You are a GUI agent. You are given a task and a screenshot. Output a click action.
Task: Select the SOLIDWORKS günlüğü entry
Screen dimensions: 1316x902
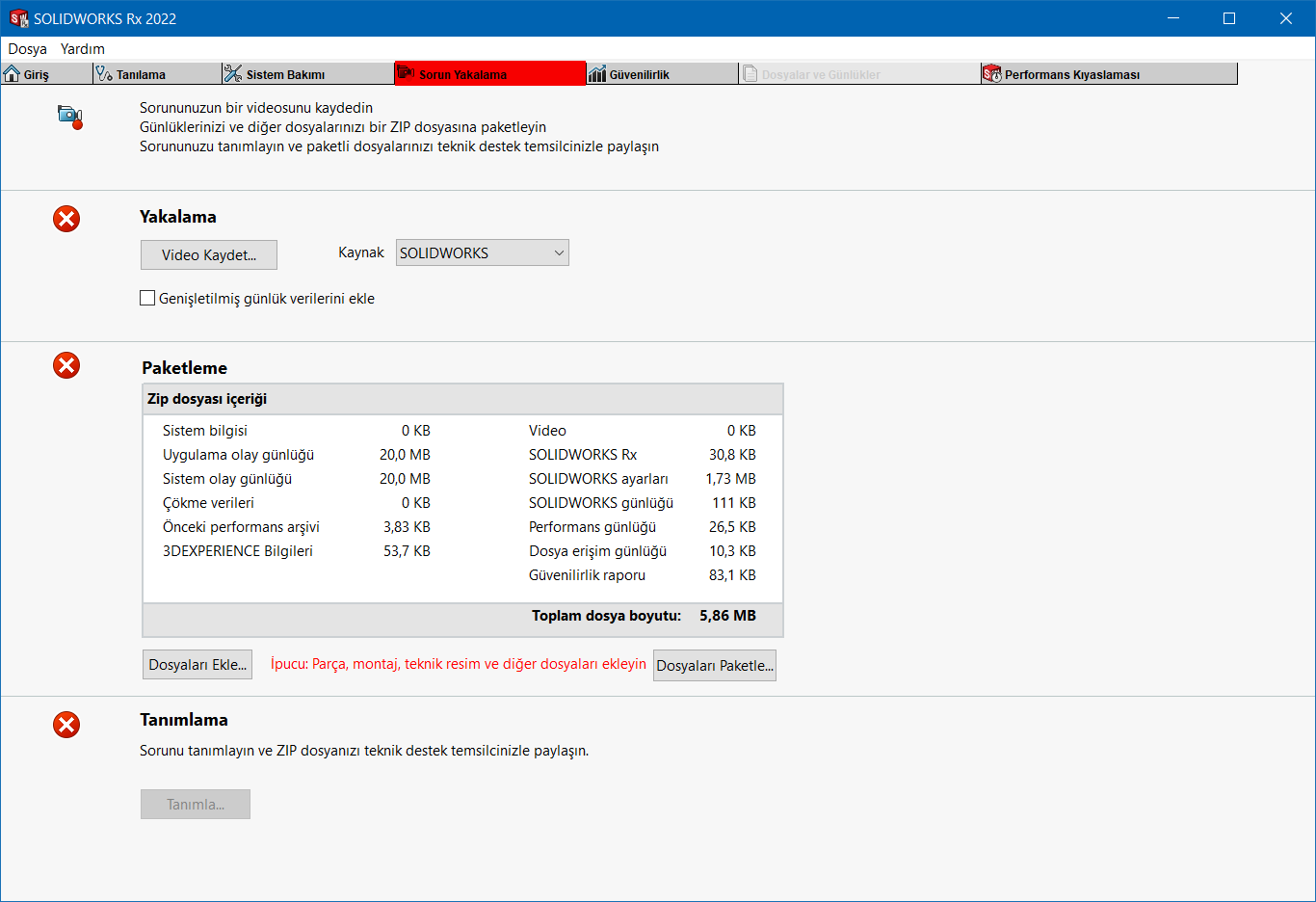tap(643, 503)
